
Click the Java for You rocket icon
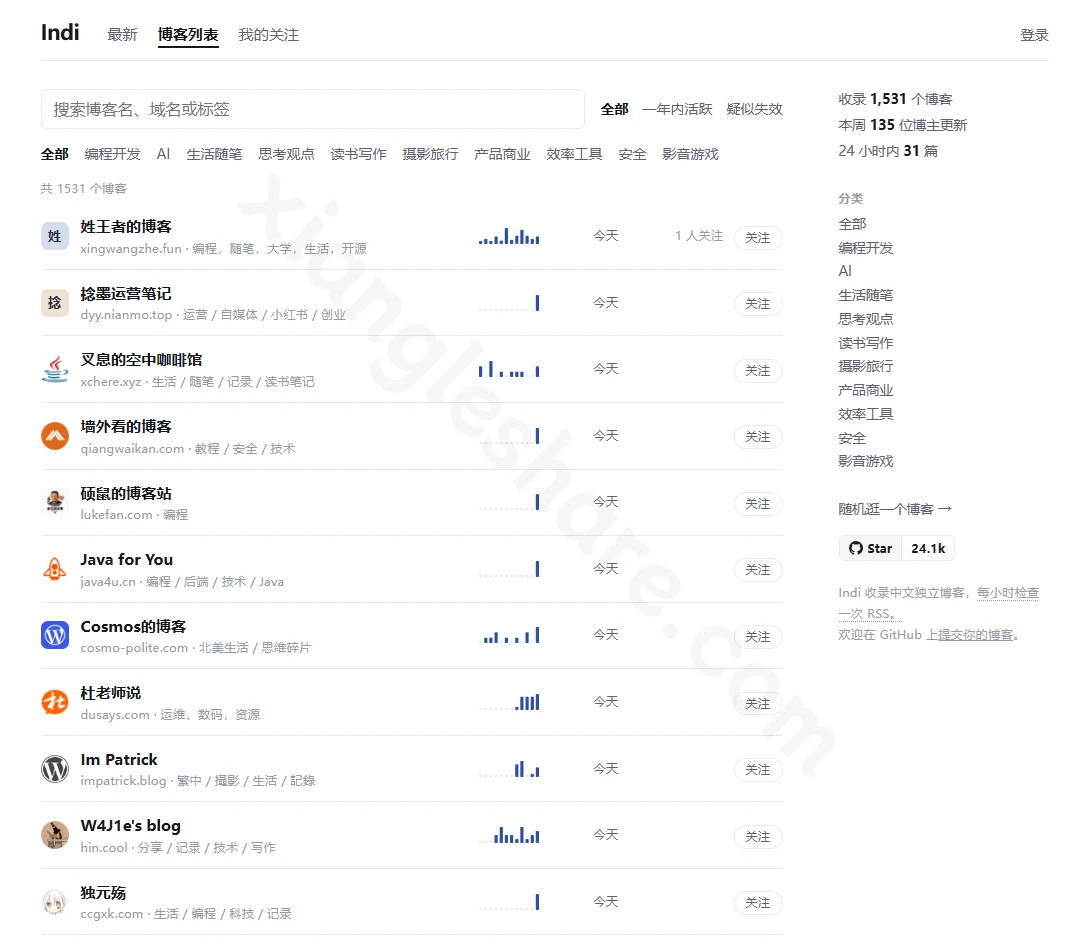click(x=54, y=569)
